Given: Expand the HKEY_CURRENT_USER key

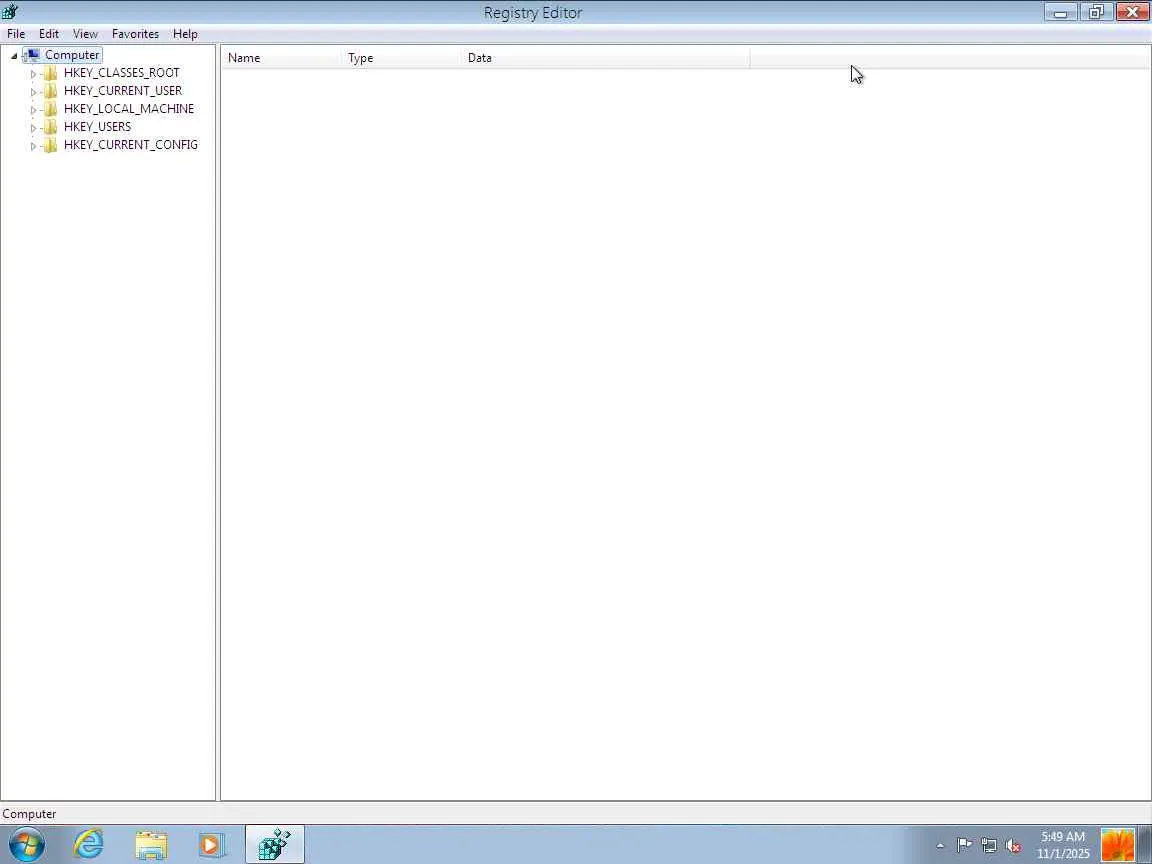Looking at the screenshot, I should tap(33, 92).
